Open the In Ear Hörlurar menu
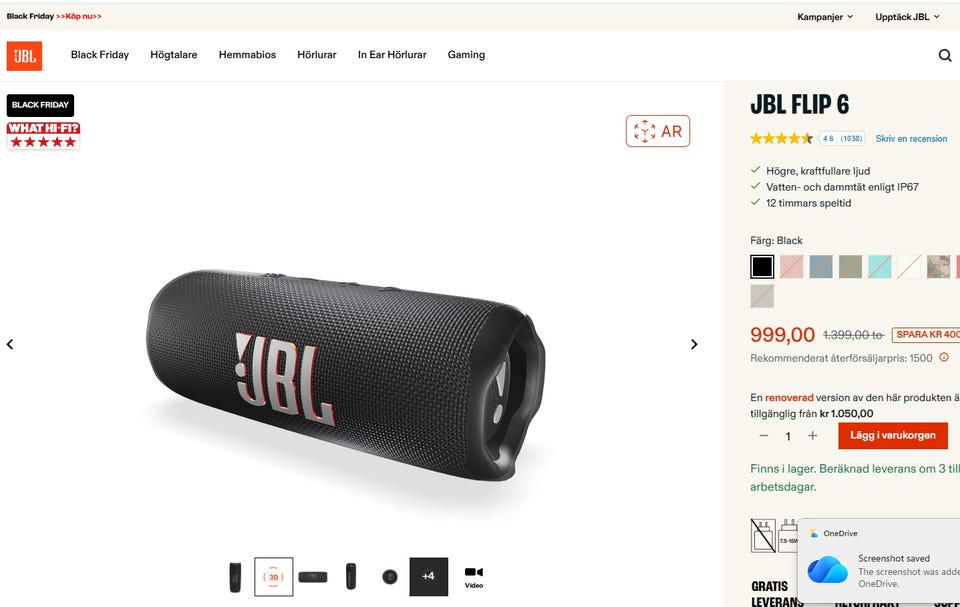The width and height of the screenshot is (960, 607). (x=392, y=55)
